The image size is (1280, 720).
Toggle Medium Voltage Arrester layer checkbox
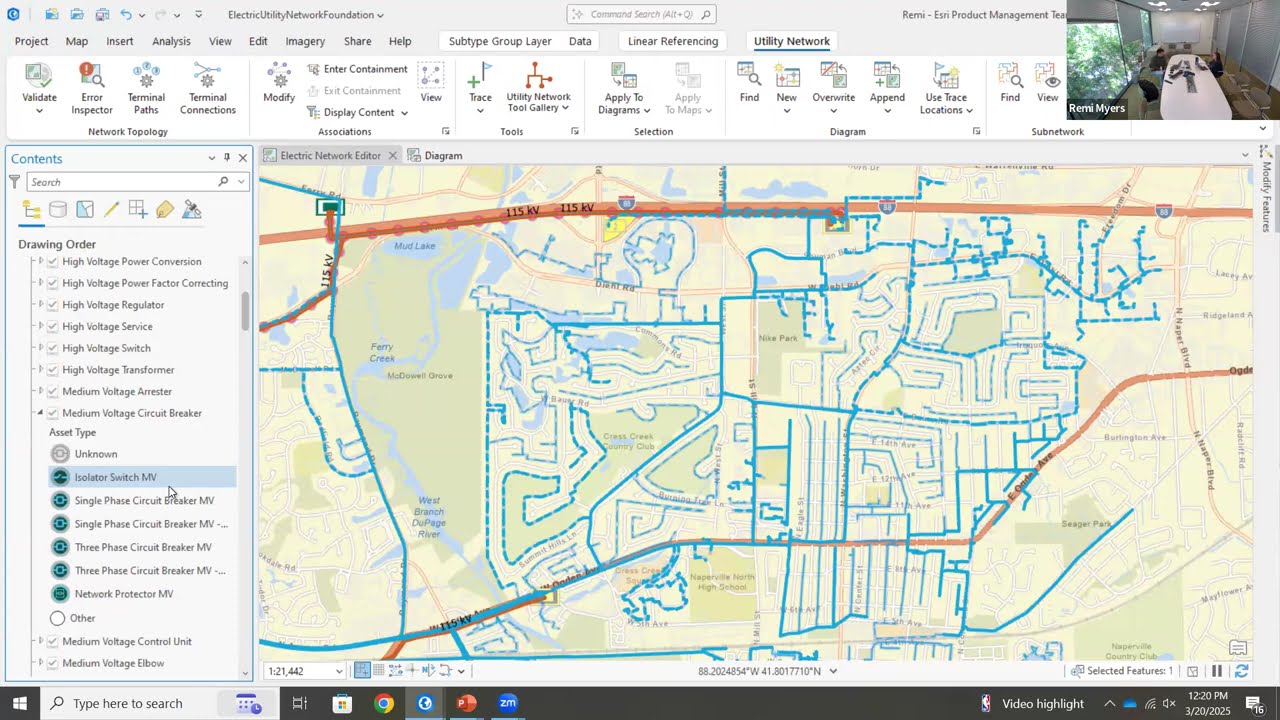53,391
